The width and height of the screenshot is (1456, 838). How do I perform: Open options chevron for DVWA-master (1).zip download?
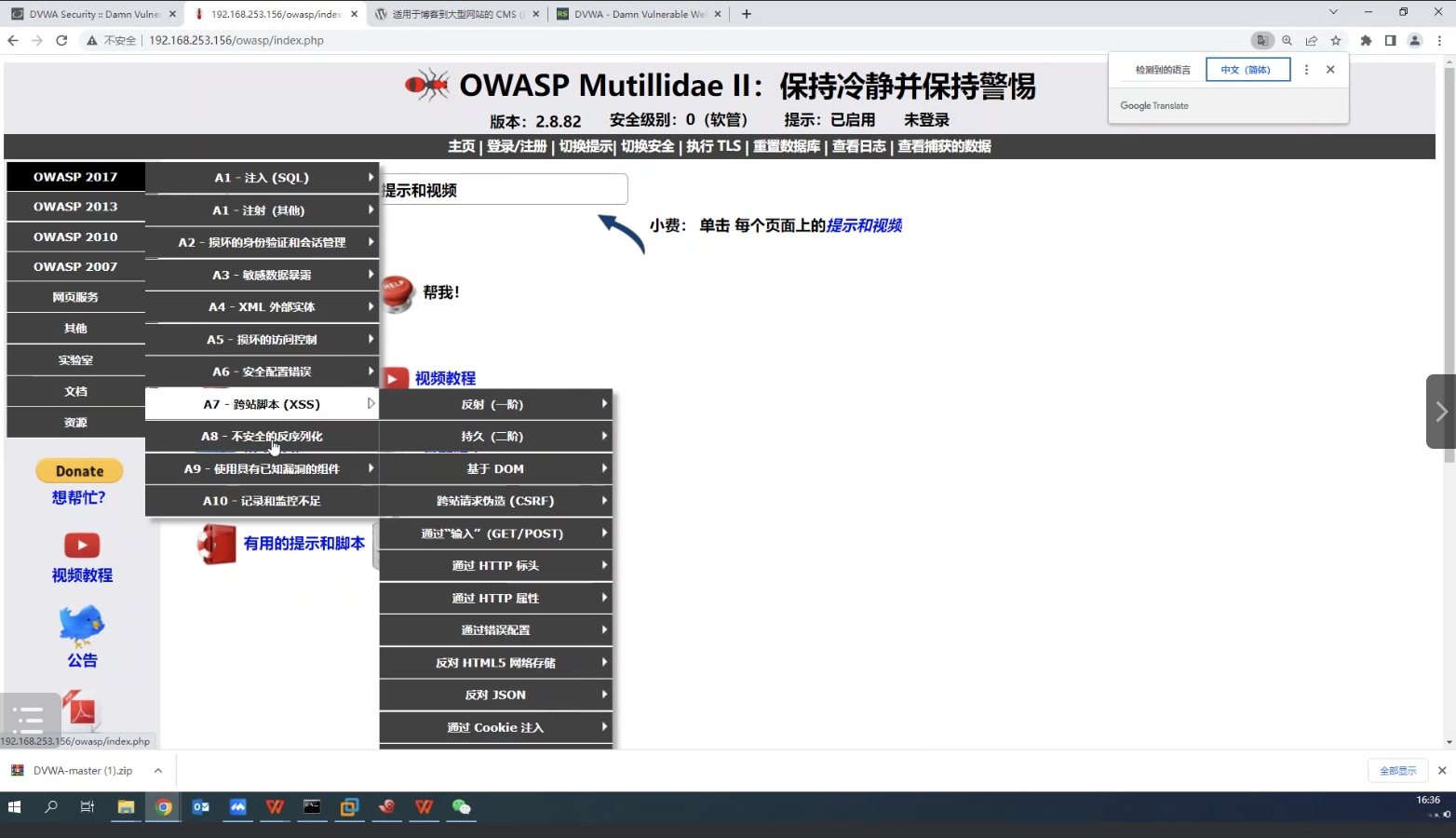(158, 771)
